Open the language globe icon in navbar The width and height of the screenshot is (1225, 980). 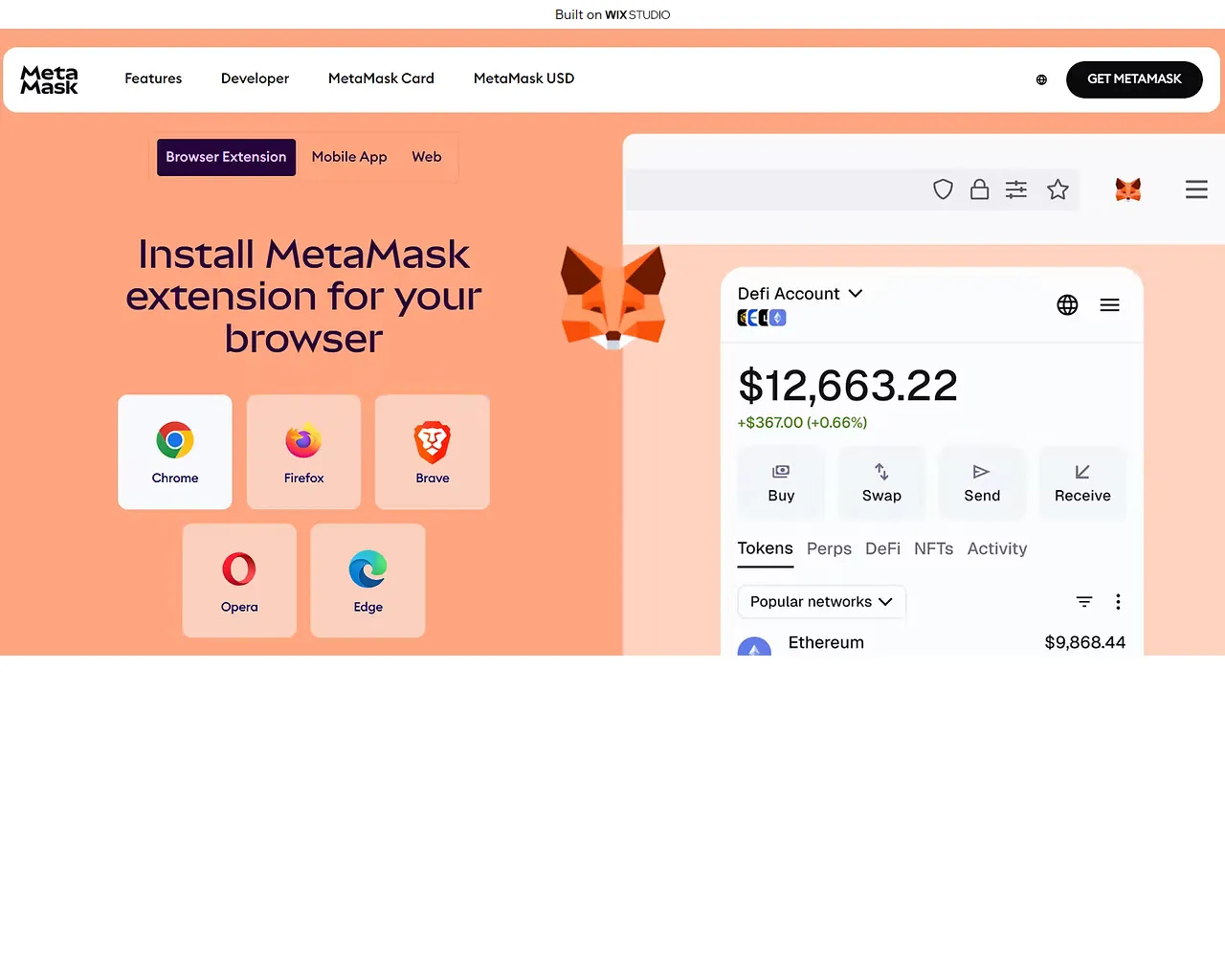pos(1041,79)
